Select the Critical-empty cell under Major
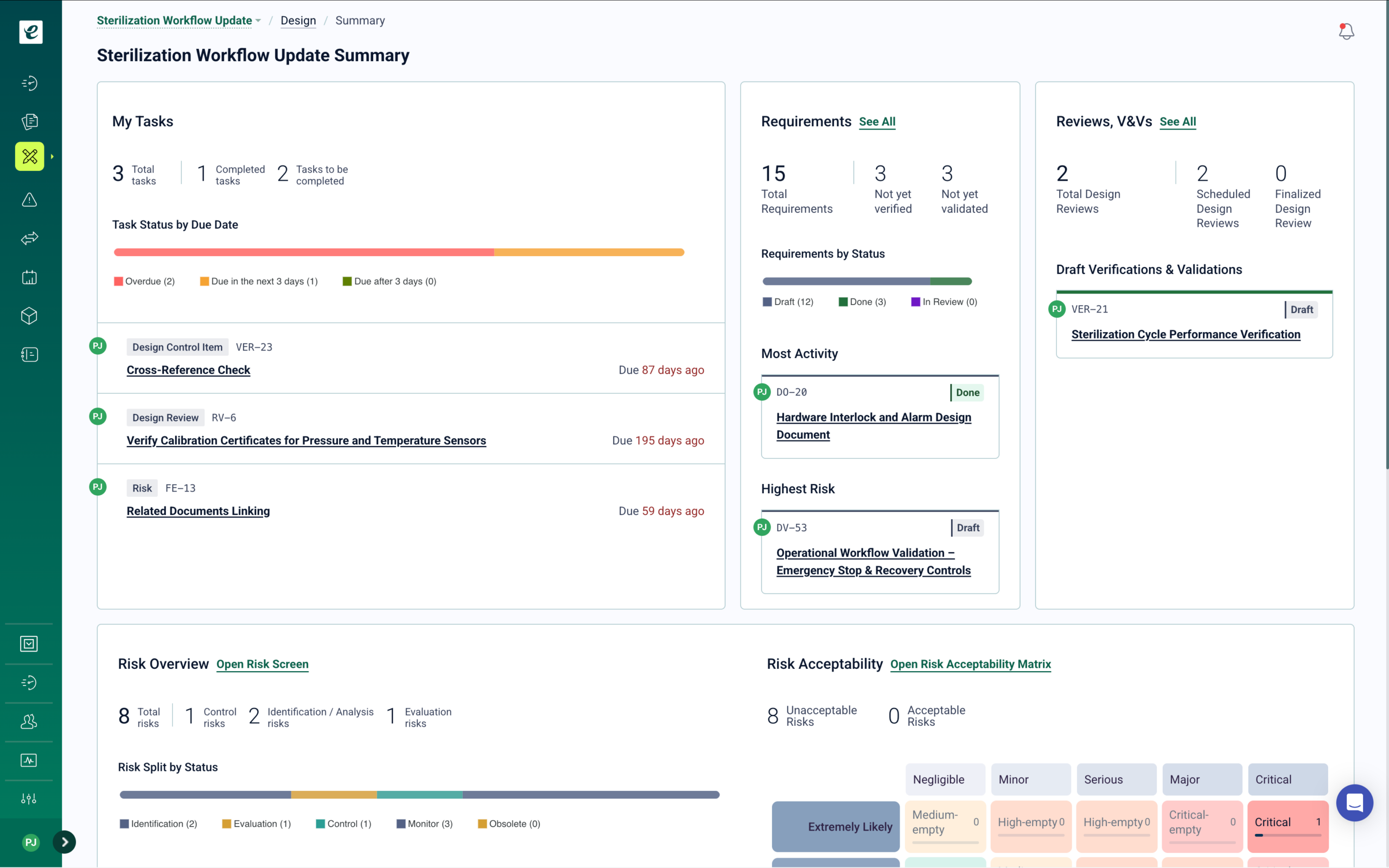Viewport: 1389px width, 868px height. [x=1202, y=826]
